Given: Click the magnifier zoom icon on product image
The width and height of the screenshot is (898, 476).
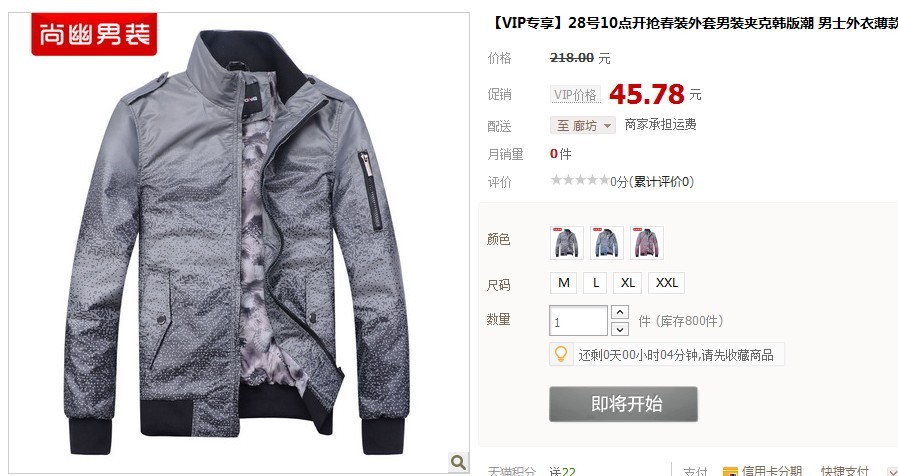Looking at the screenshot, I should point(458,462).
